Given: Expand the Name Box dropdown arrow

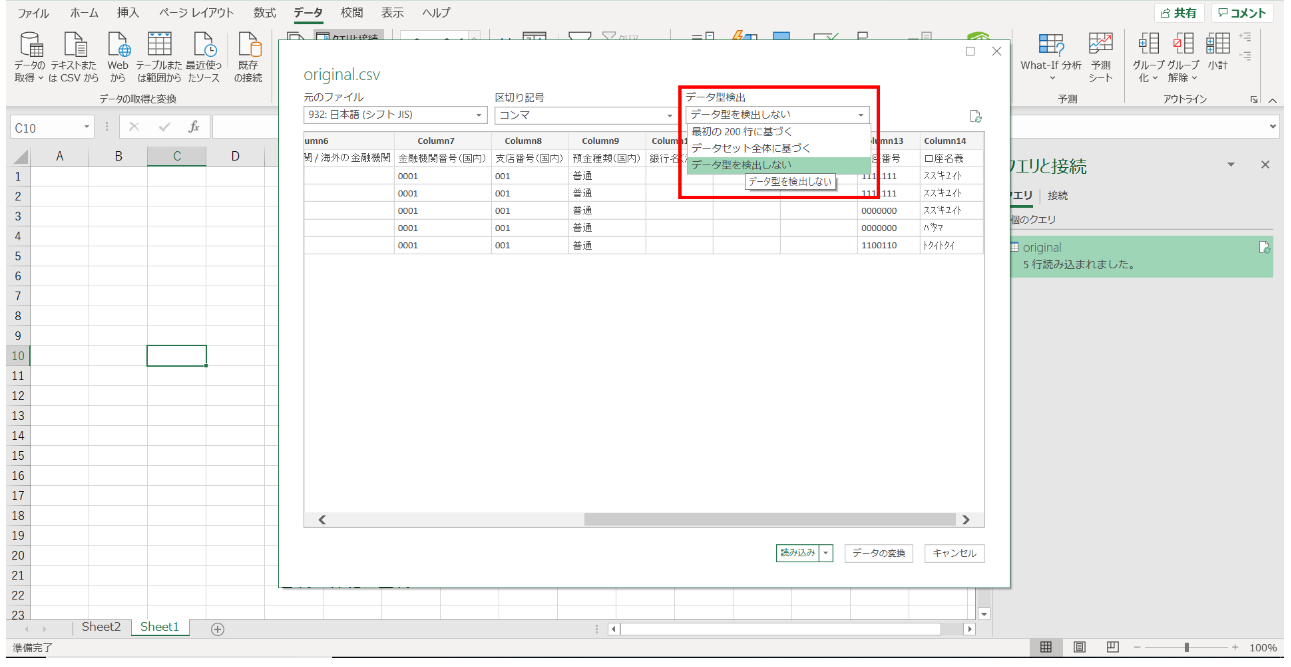Looking at the screenshot, I should (88, 127).
